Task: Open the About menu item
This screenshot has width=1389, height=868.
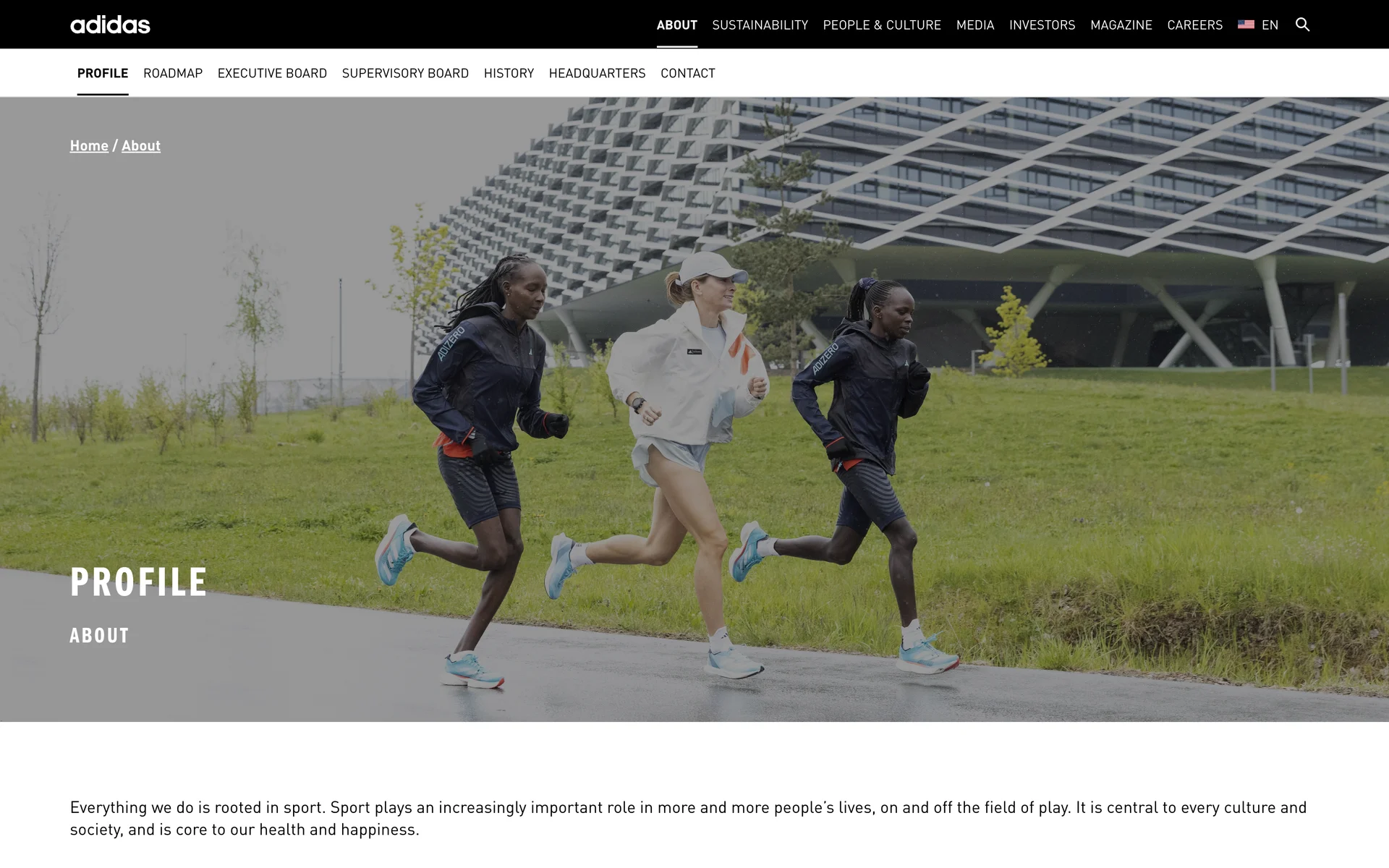Action: [676, 25]
